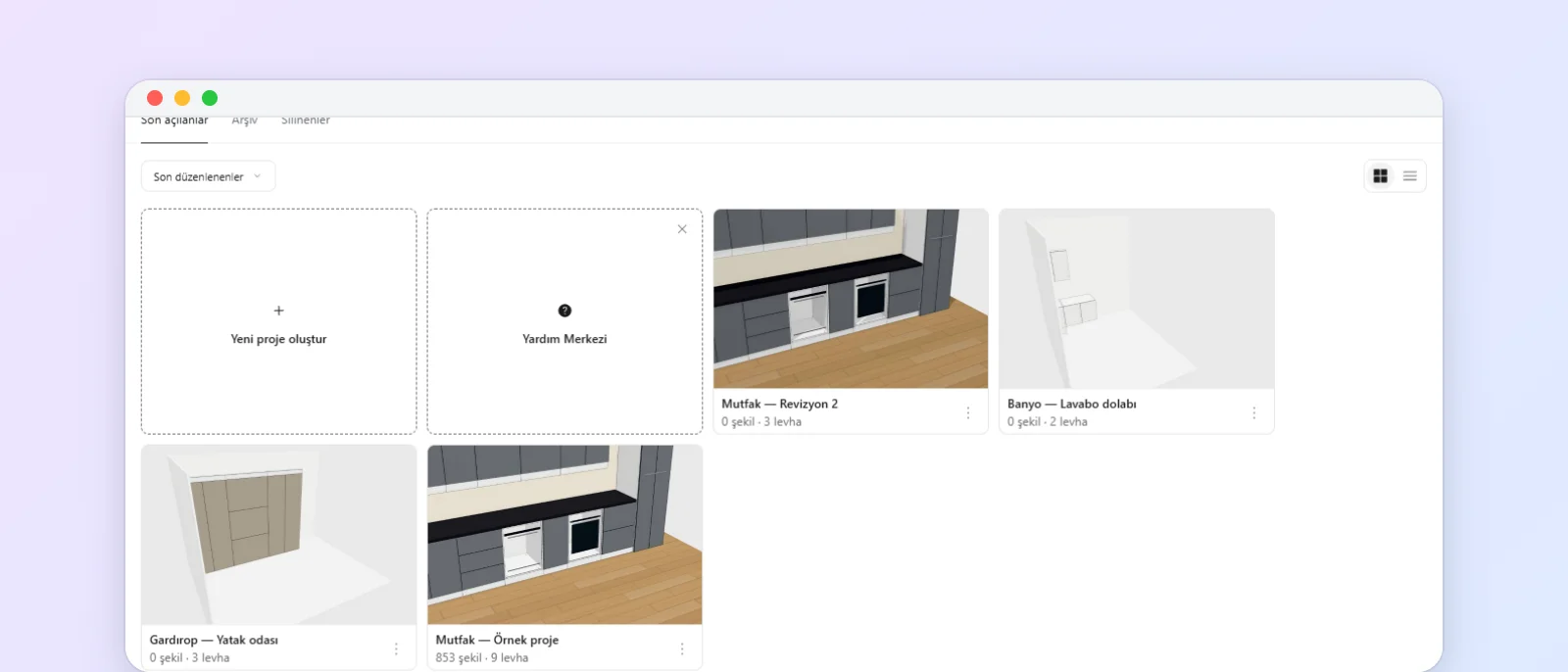Viewport: 1568px width, 672px height.
Task: Open the Gardırop — Yatak odası thumbnail
Action: coord(278,535)
